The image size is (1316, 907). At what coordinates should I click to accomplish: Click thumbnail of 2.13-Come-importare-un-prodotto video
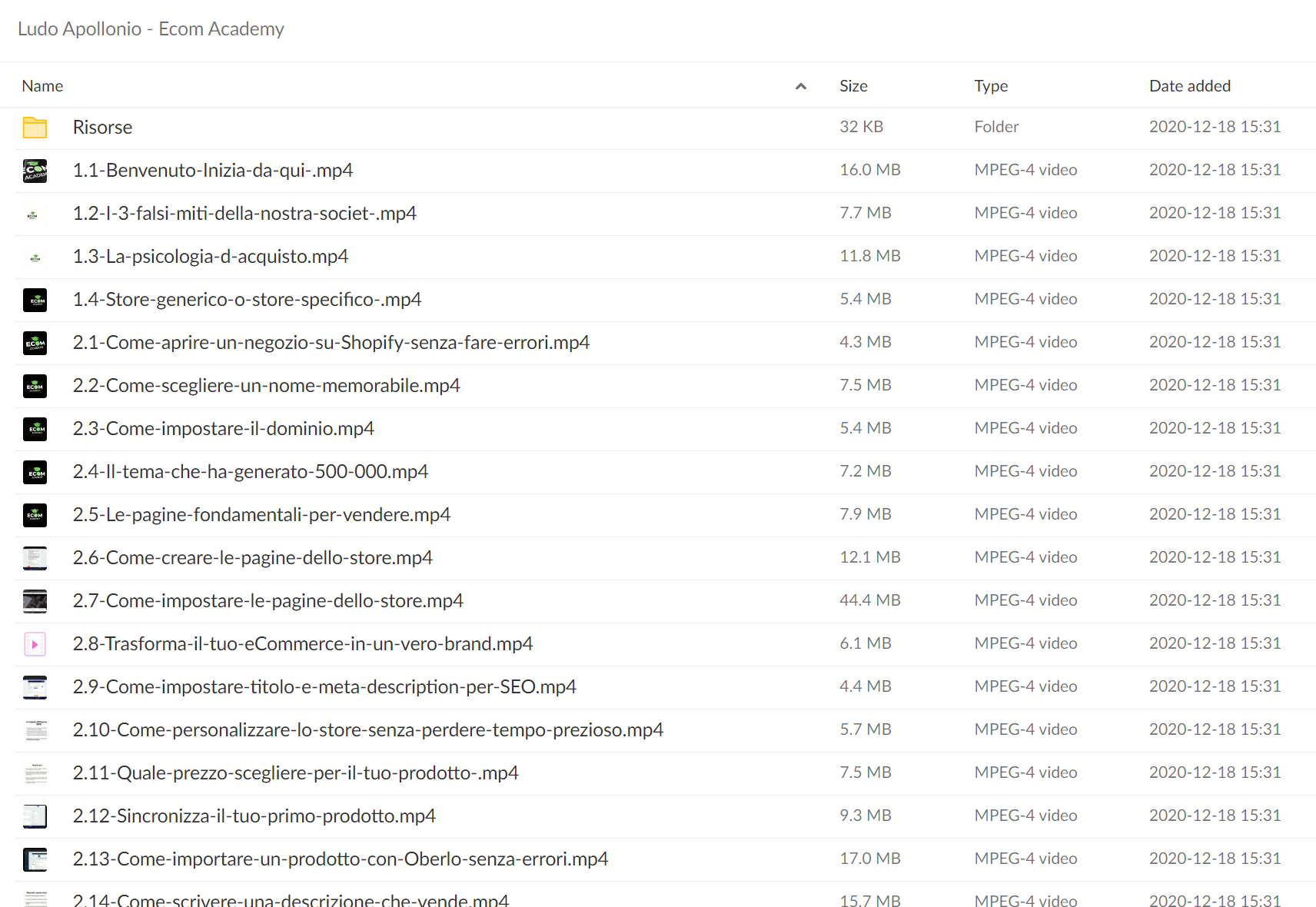pos(35,859)
